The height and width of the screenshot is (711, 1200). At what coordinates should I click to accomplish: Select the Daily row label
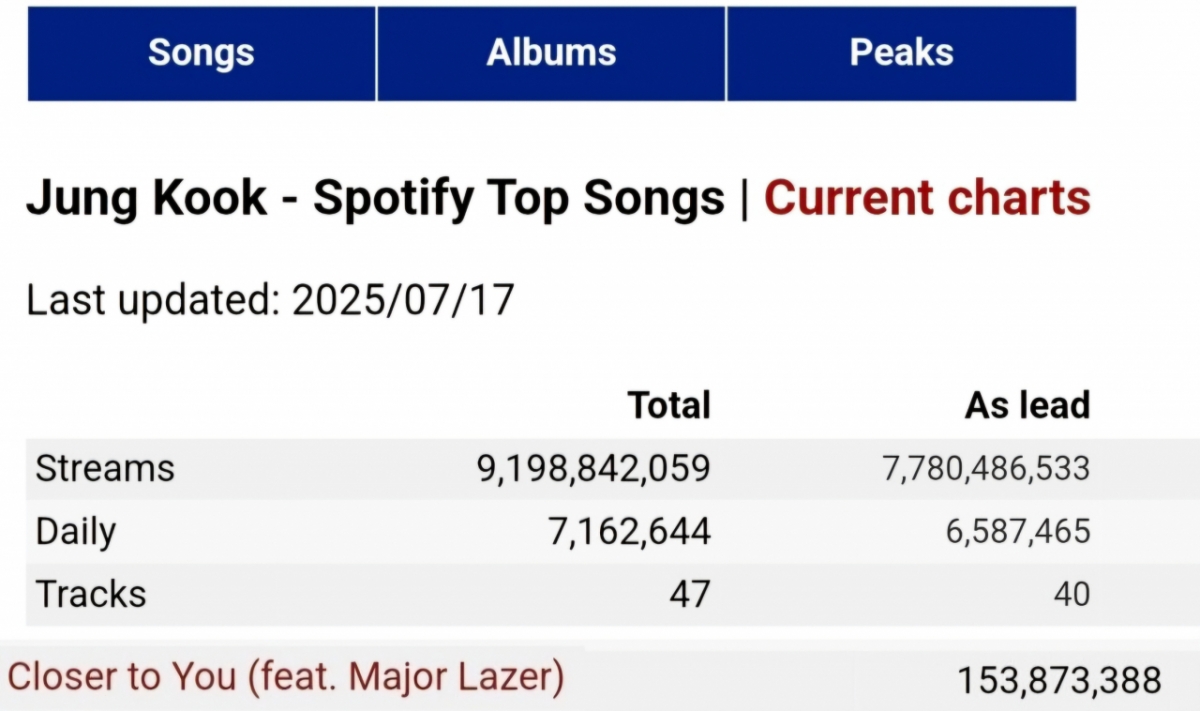coord(75,532)
